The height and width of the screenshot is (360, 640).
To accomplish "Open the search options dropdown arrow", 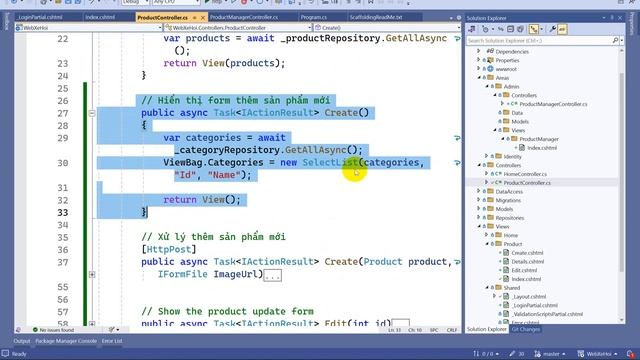I will pos(622,40).
